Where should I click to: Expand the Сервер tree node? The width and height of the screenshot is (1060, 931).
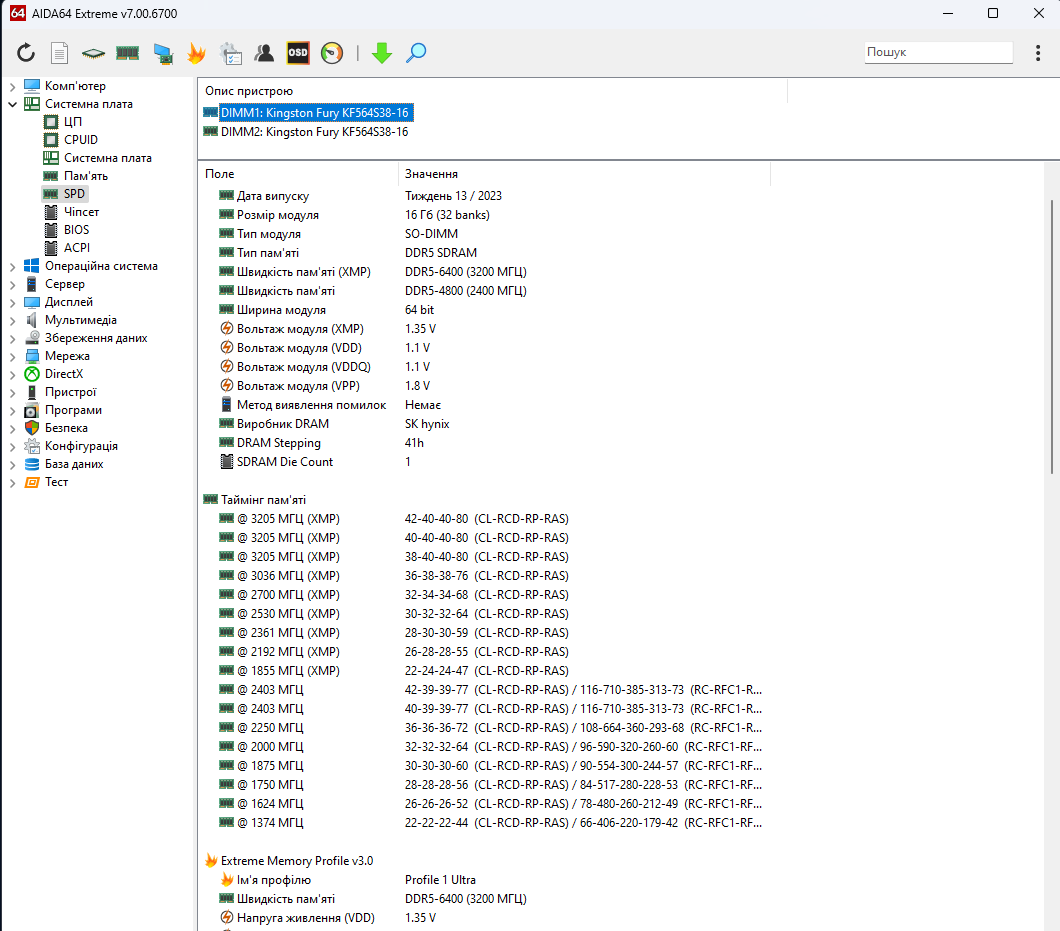12,285
